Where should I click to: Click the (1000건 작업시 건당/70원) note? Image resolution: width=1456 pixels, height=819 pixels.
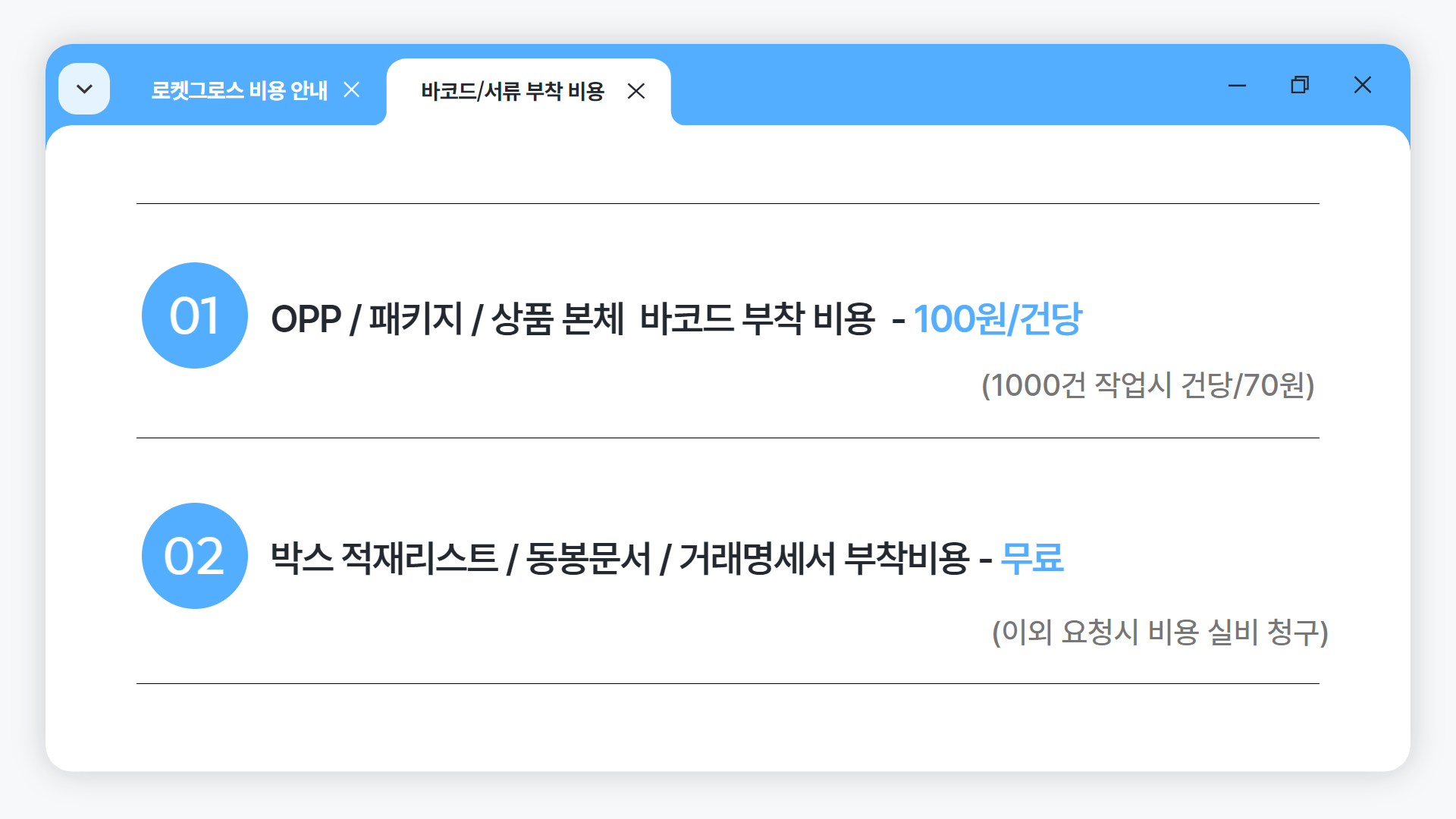pos(1147,385)
